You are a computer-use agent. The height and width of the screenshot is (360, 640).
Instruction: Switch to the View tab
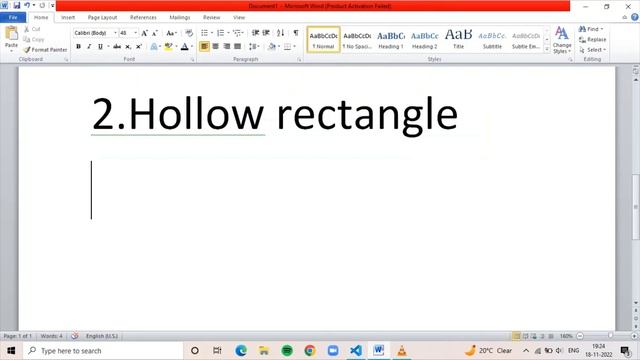coord(239,18)
